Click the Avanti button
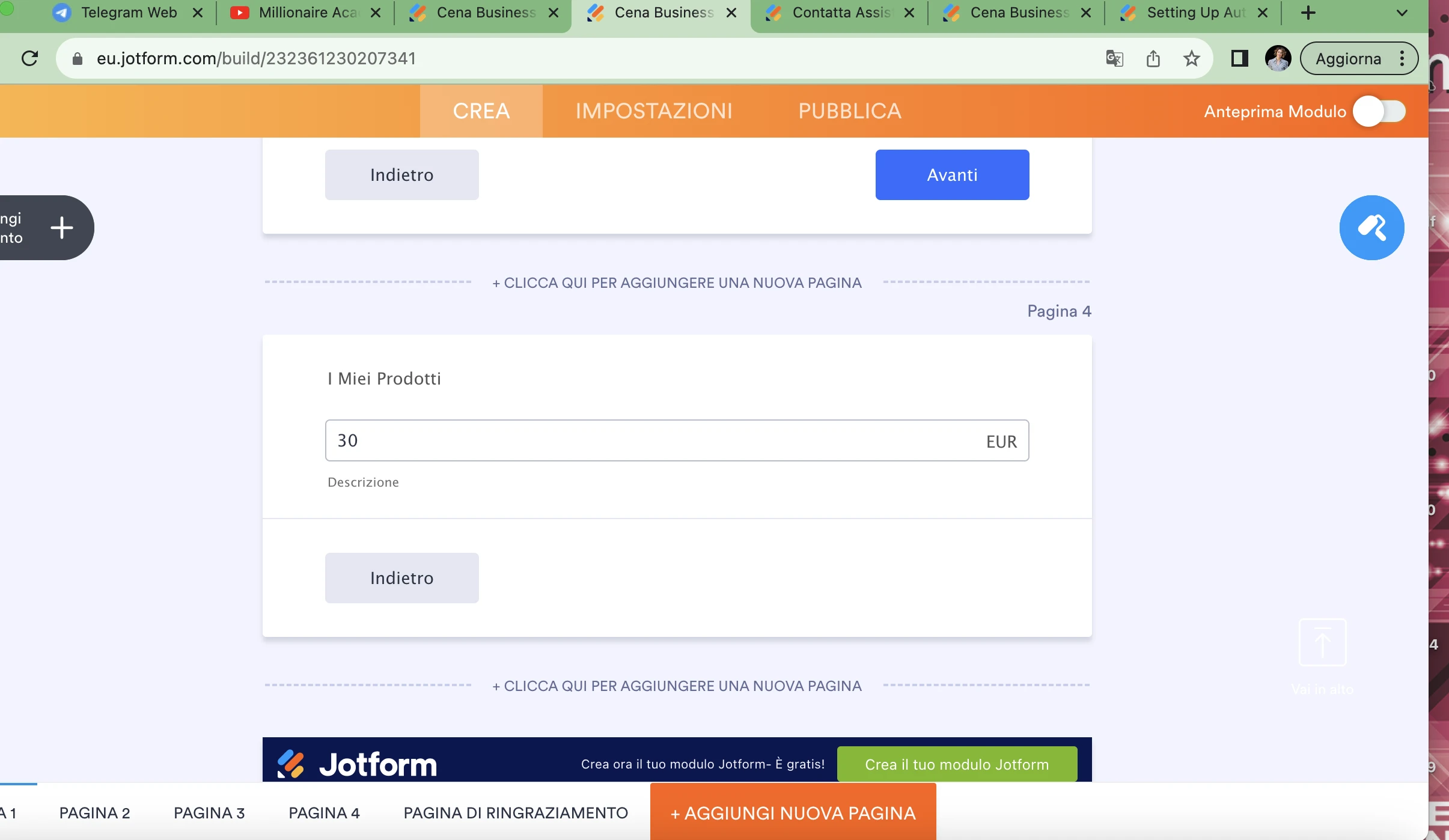 951,174
